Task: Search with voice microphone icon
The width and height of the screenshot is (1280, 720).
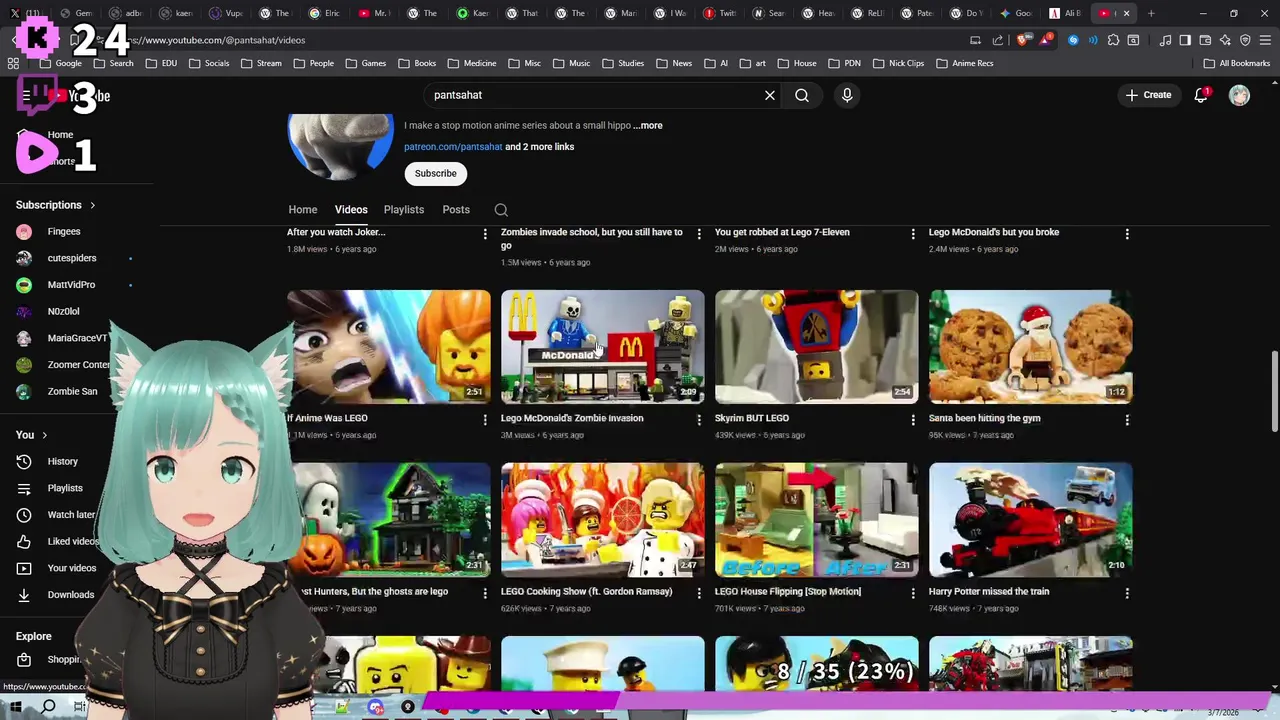Action: coord(847,95)
